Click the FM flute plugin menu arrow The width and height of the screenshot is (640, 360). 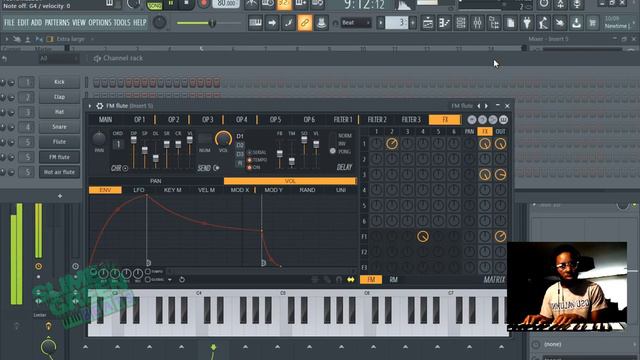[90, 106]
